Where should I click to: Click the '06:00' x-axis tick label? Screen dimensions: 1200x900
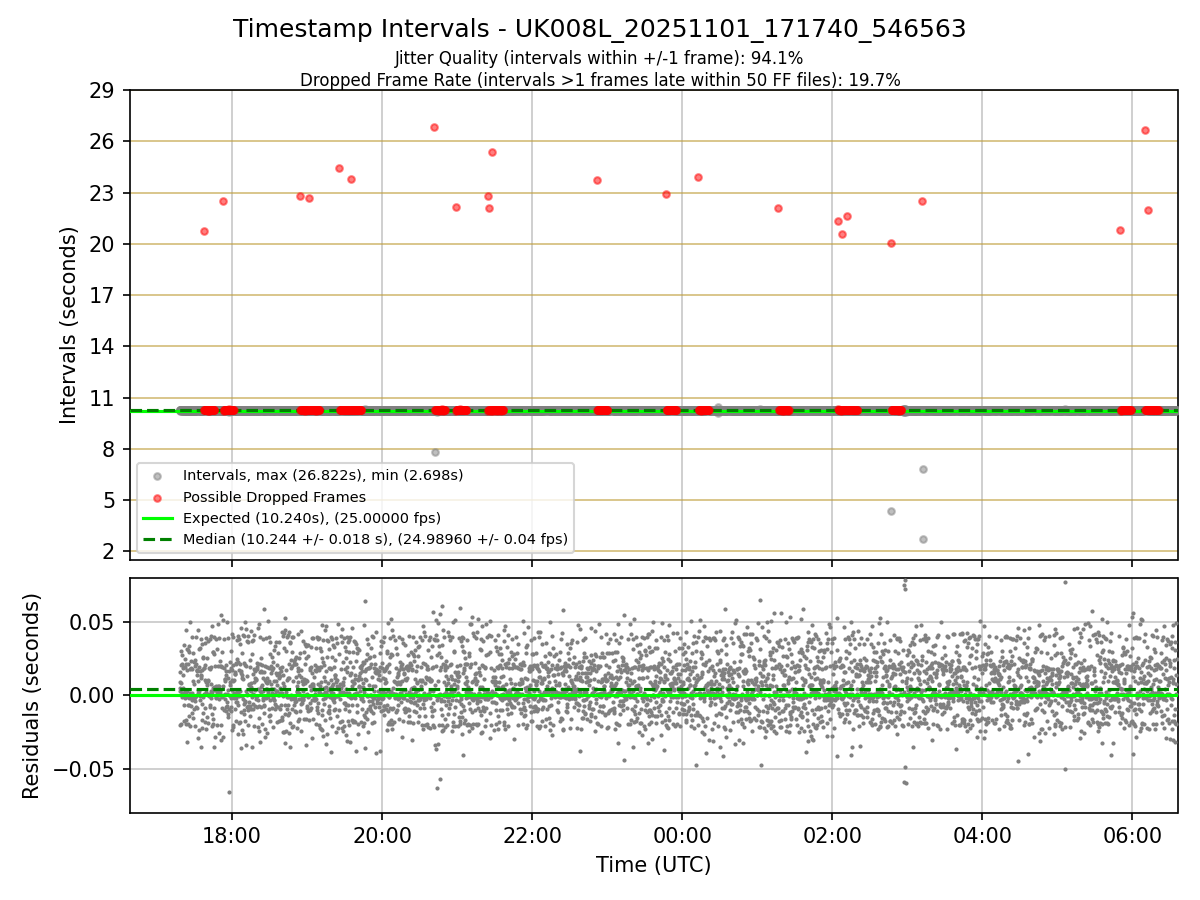pyautogui.click(x=1132, y=836)
